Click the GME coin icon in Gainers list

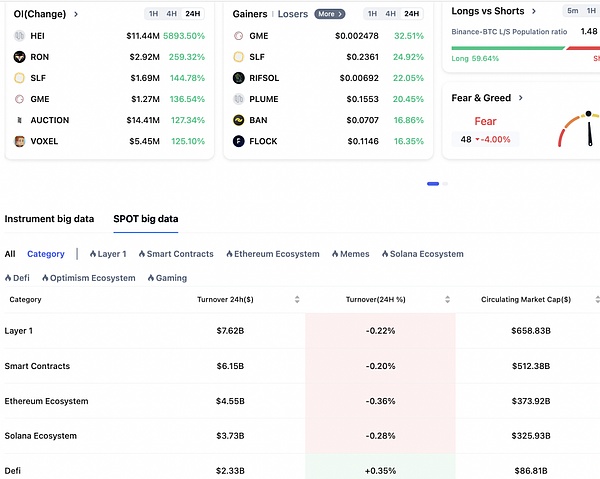point(238,36)
